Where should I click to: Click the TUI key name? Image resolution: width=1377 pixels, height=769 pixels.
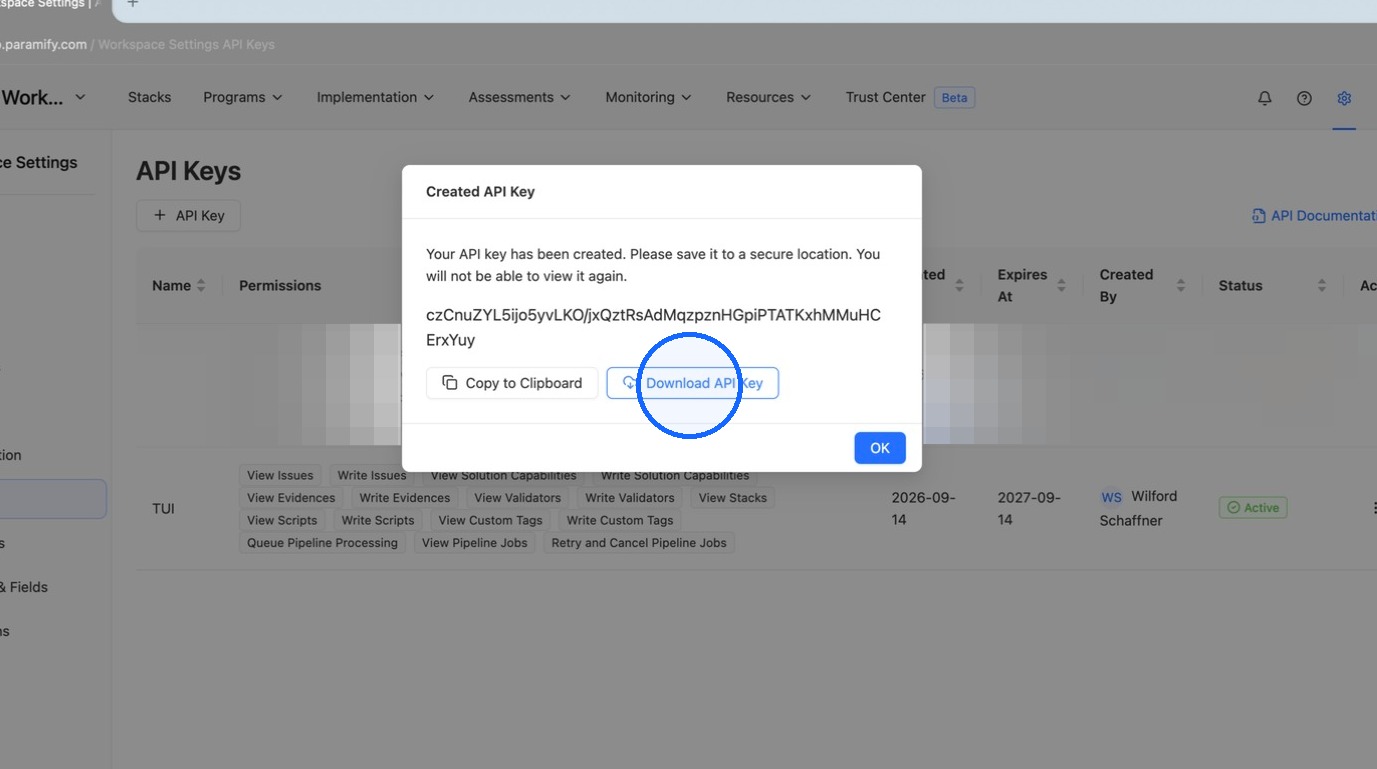[x=164, y=509]
